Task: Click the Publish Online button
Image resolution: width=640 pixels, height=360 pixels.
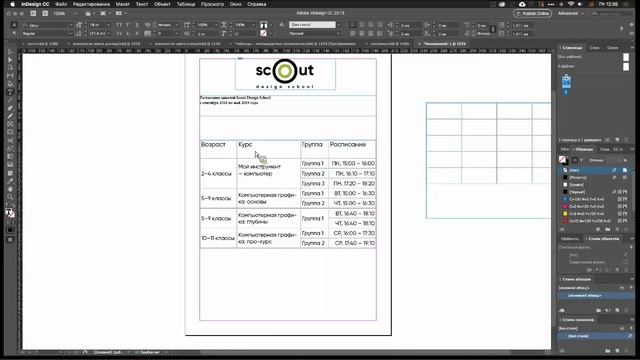Action: point(533,13)
